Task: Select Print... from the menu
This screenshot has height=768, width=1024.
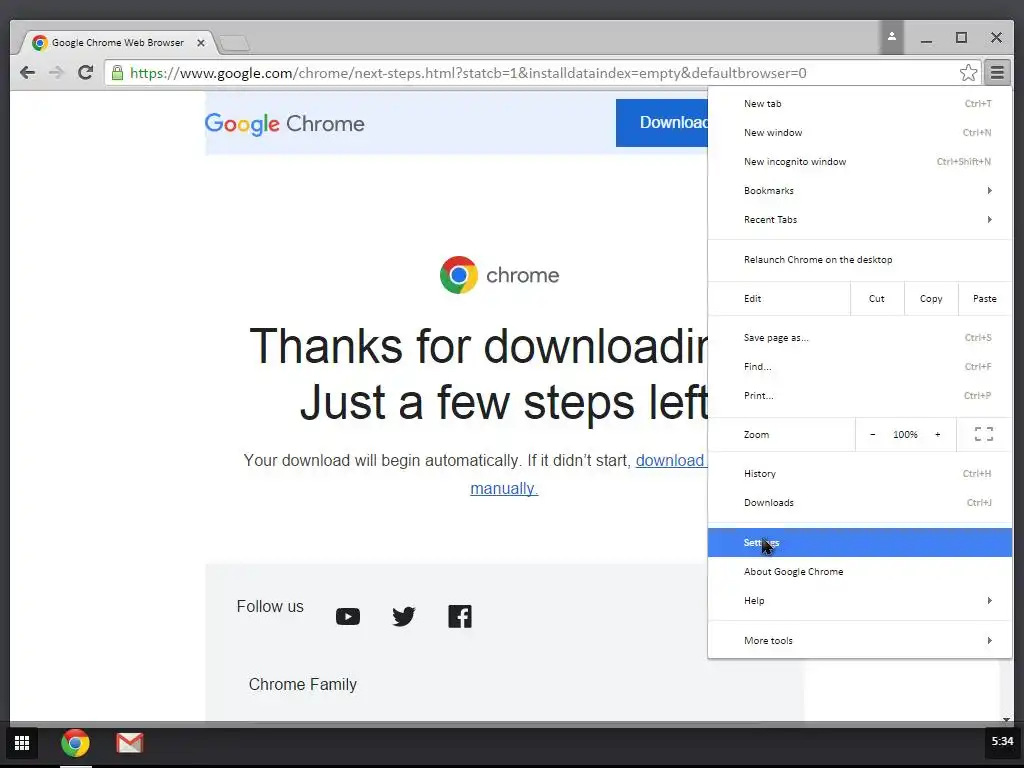Action: coord(859,396)
